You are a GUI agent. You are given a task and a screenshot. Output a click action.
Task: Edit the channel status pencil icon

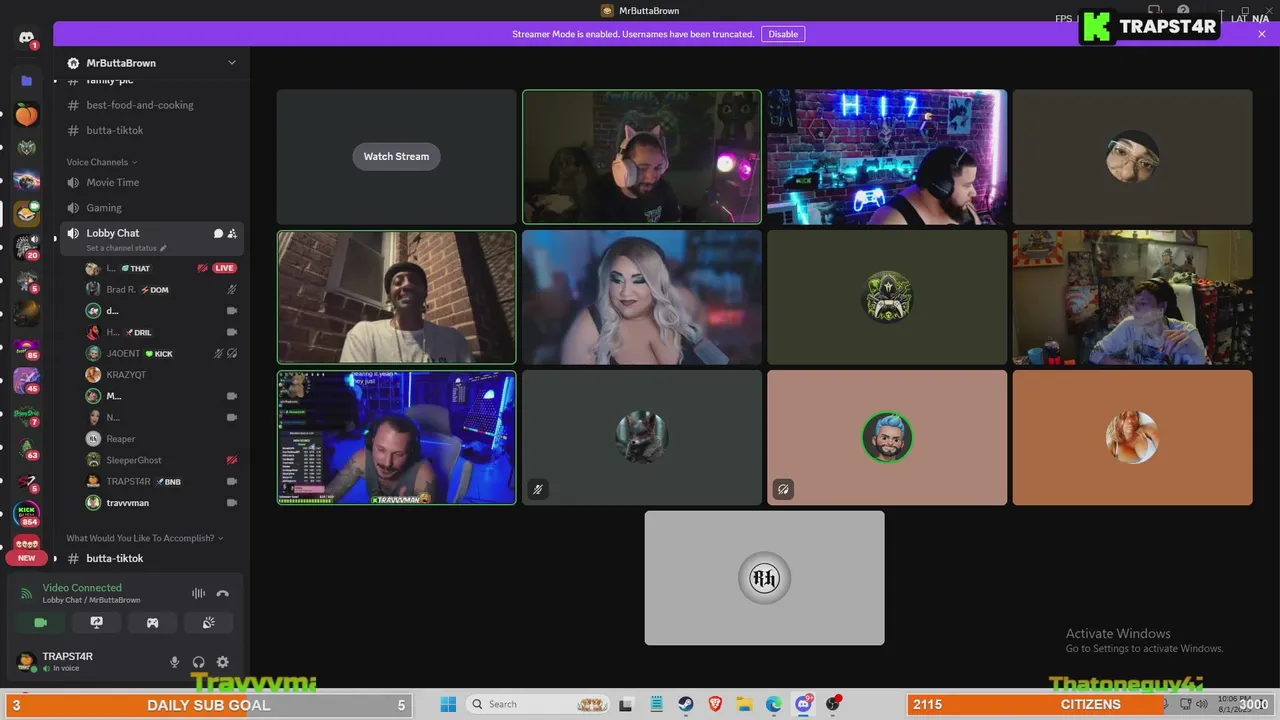(x=163, y=248)
